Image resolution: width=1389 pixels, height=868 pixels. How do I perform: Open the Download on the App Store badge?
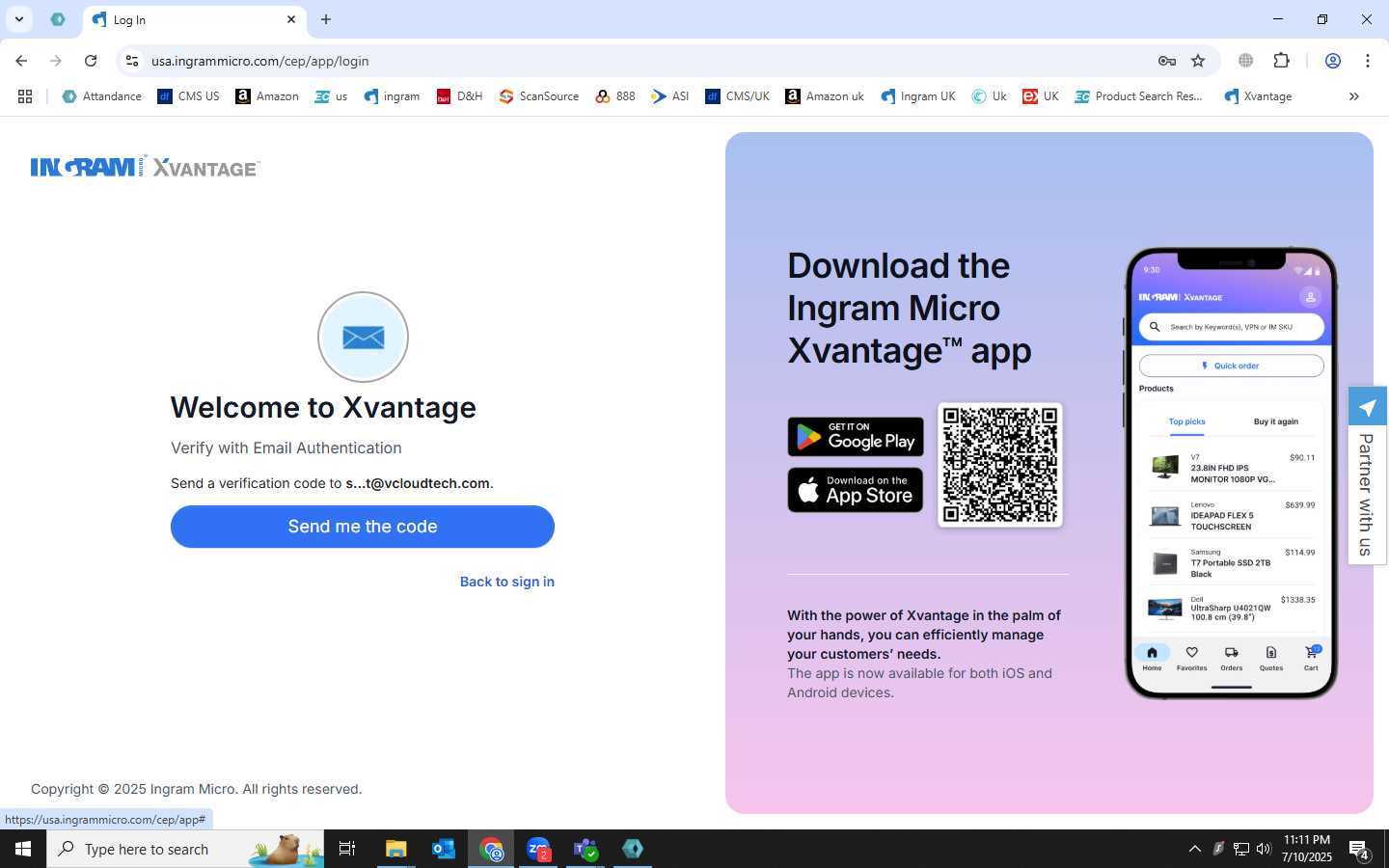pyautogui.click(x=856, y=490)
